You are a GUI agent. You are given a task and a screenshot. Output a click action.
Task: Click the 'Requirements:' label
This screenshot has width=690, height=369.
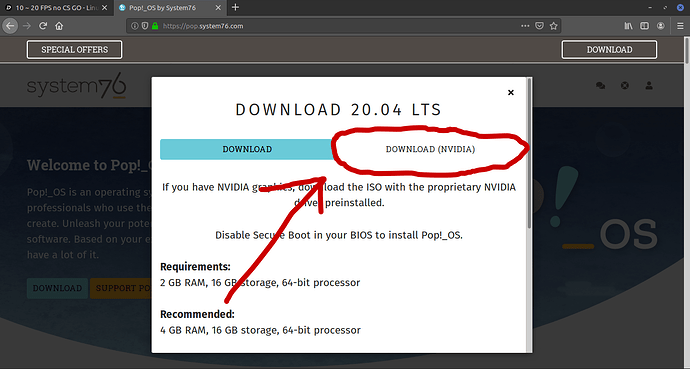(x=195, y=267)
